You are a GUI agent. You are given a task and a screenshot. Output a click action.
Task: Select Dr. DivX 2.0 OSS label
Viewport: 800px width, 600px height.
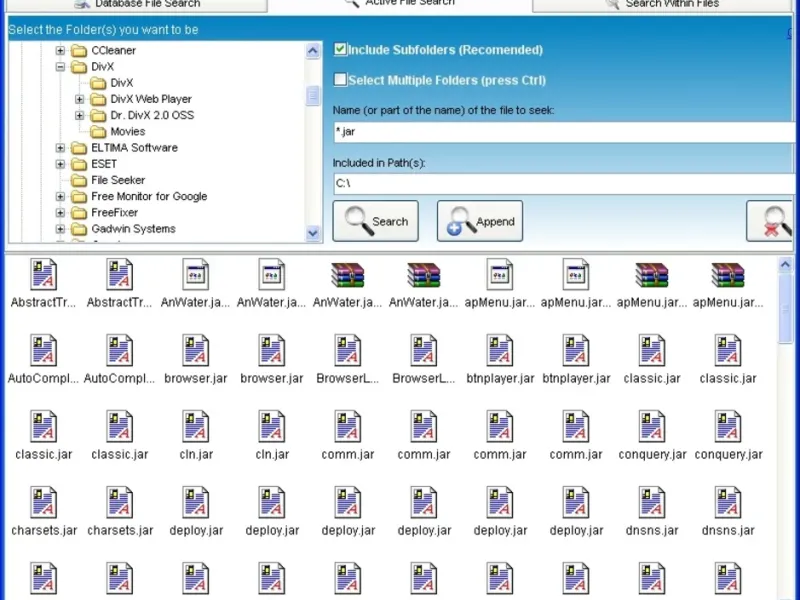point(152,115)
